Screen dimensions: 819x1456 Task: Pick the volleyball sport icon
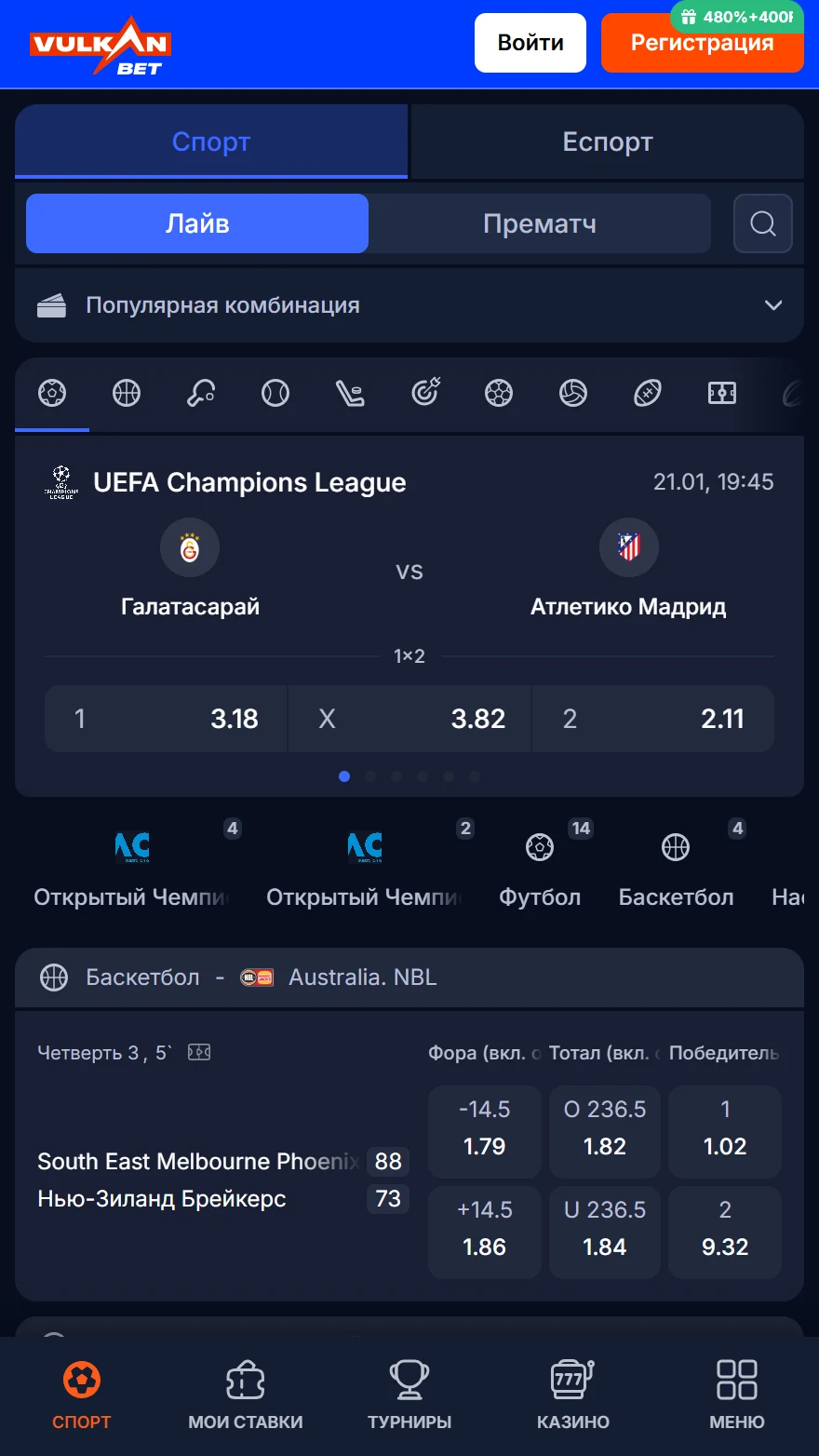tap(573, 394)
